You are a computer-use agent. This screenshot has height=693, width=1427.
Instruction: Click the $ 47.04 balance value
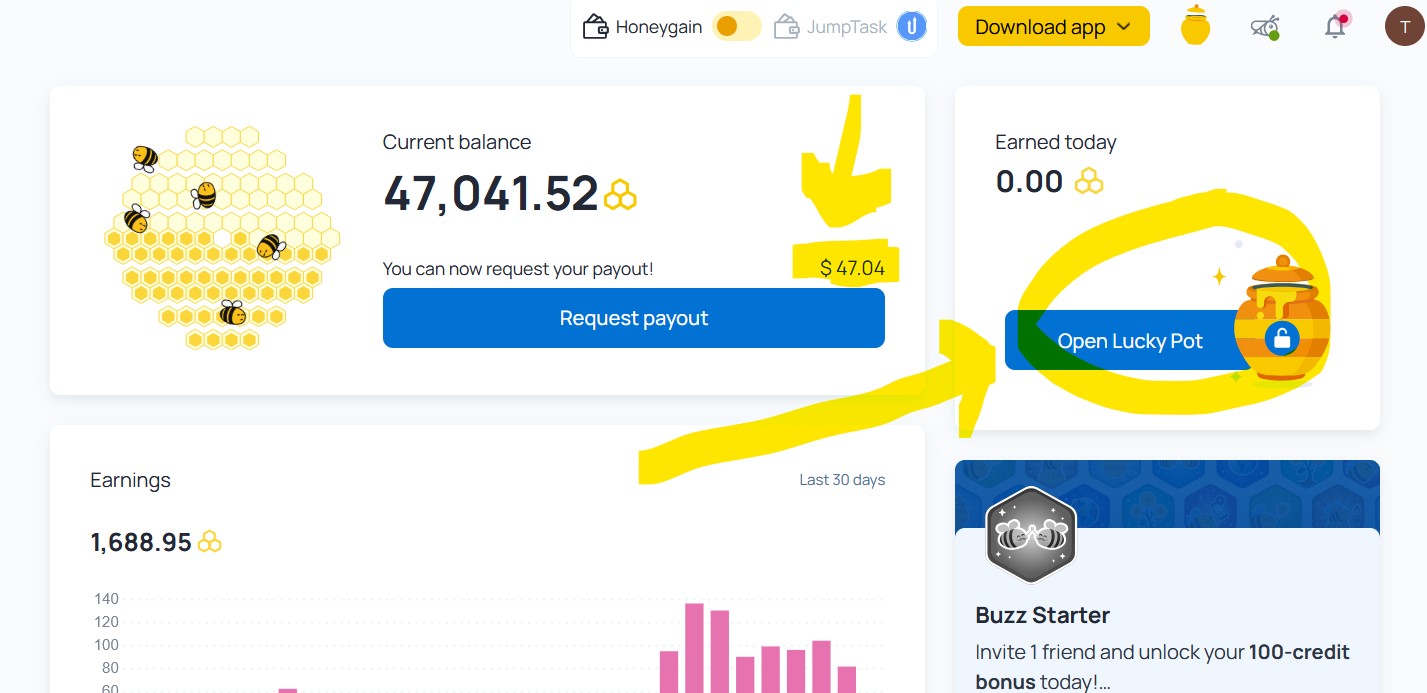pyautogui.click(x=852, y=268)
